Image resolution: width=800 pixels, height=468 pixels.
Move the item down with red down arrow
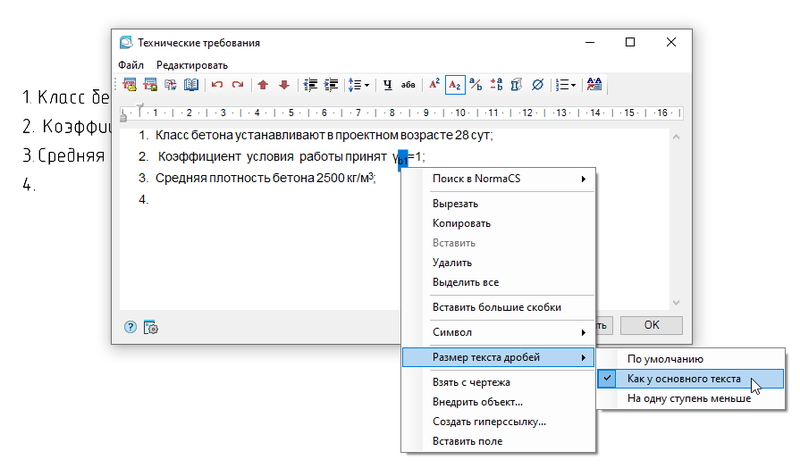click(284, 85)
